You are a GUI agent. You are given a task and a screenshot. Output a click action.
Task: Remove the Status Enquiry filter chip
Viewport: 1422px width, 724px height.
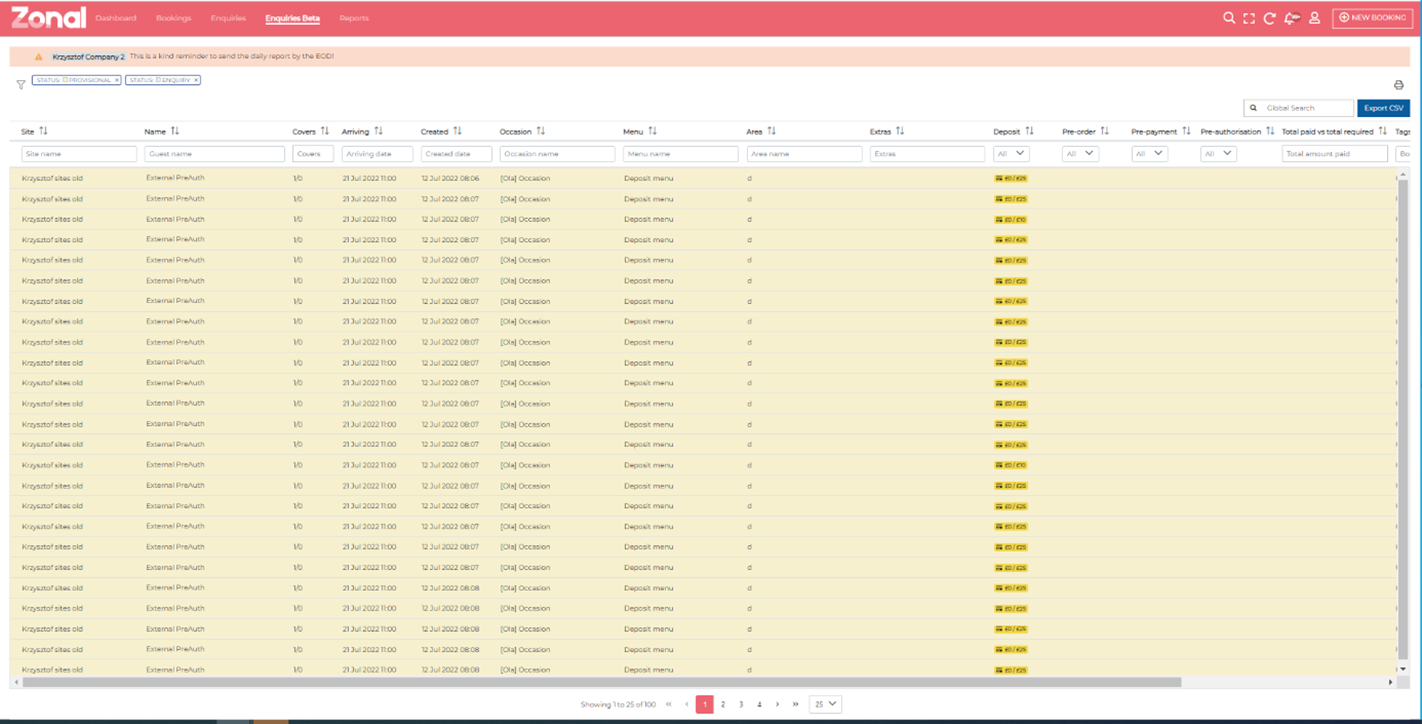196,80
